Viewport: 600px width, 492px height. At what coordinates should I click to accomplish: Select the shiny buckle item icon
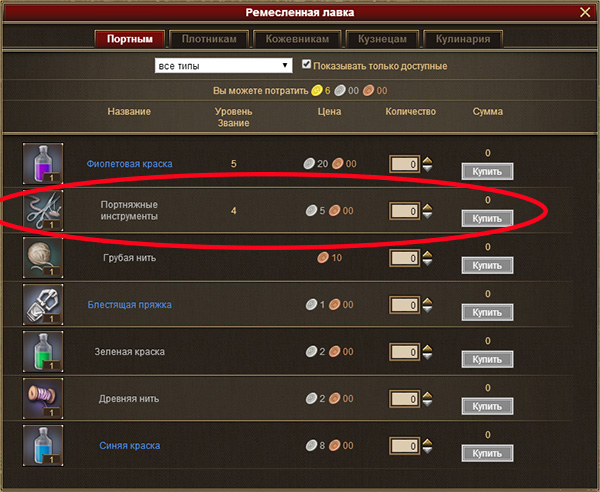point(43,305)
